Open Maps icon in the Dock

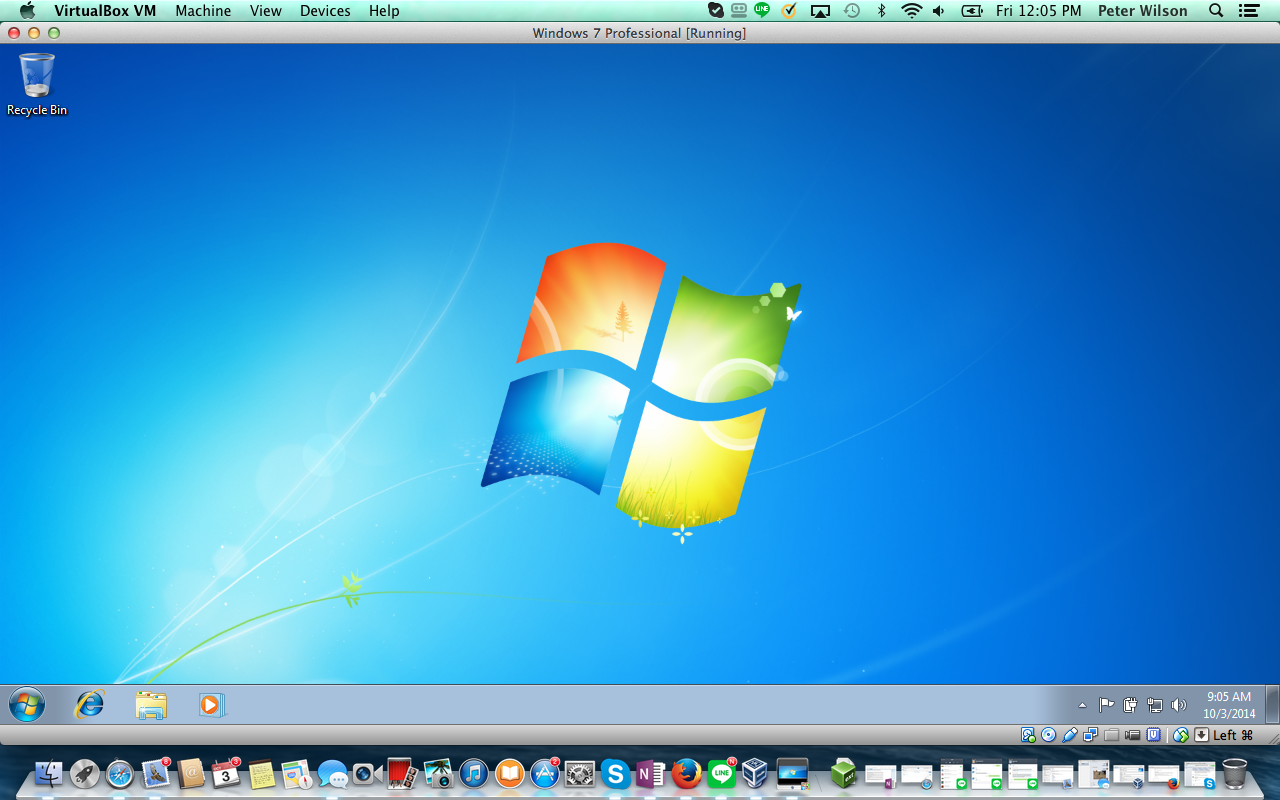pyautogui.click(x=297, y=773)
